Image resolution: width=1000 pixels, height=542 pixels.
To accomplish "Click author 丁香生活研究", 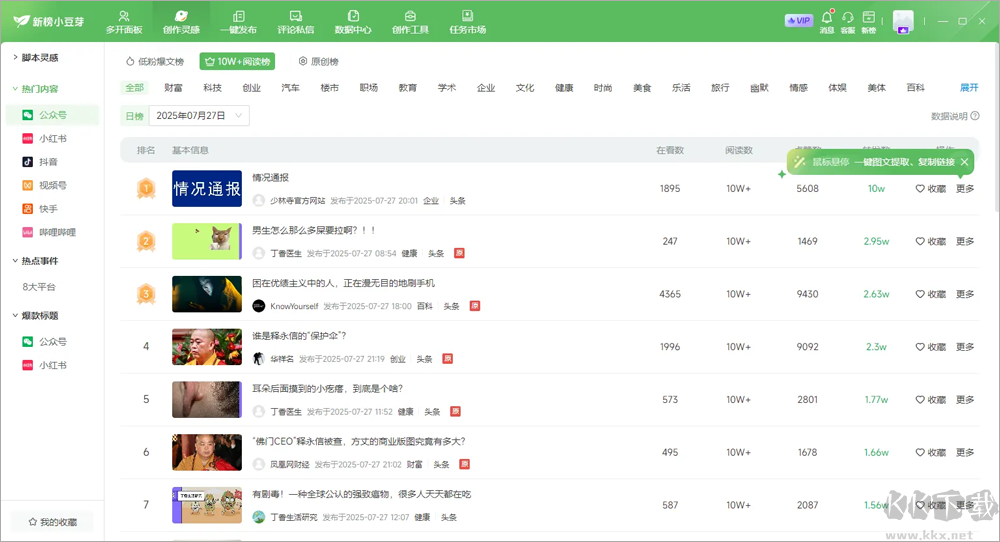I will click(x=293, y=518).
